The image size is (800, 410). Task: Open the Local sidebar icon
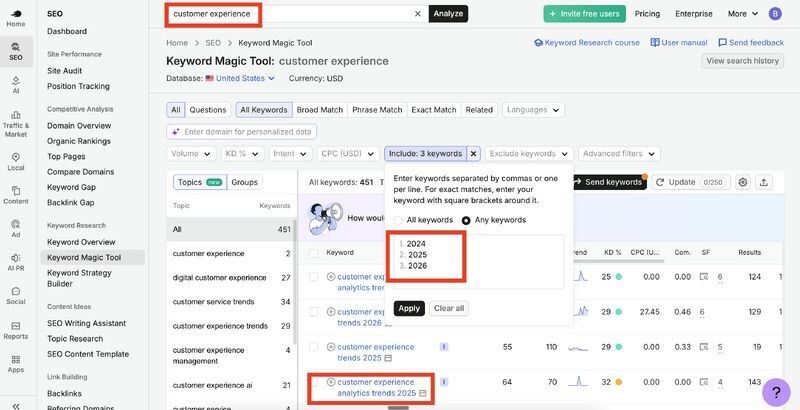[x=16, y=162]
